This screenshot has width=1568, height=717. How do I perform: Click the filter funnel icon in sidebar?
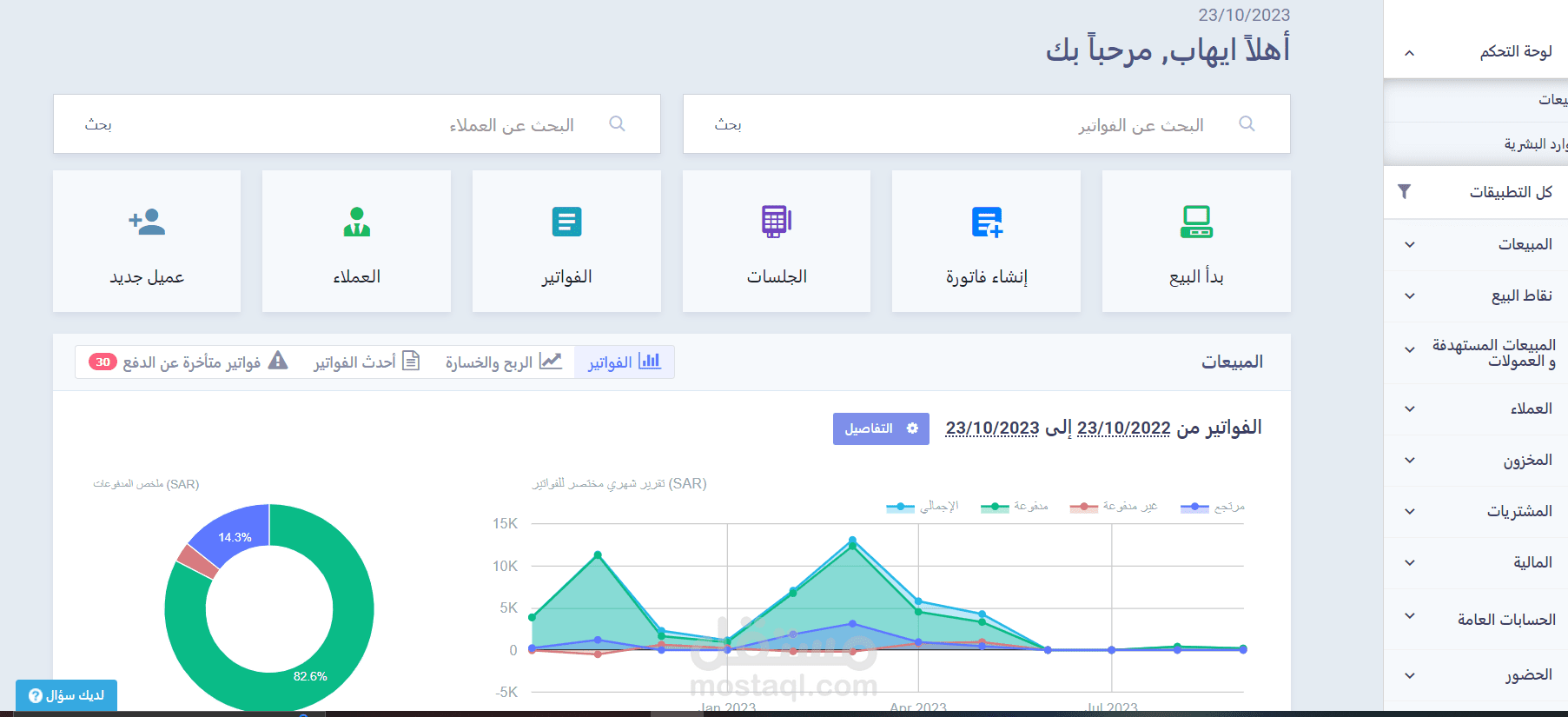[1404, 191]
